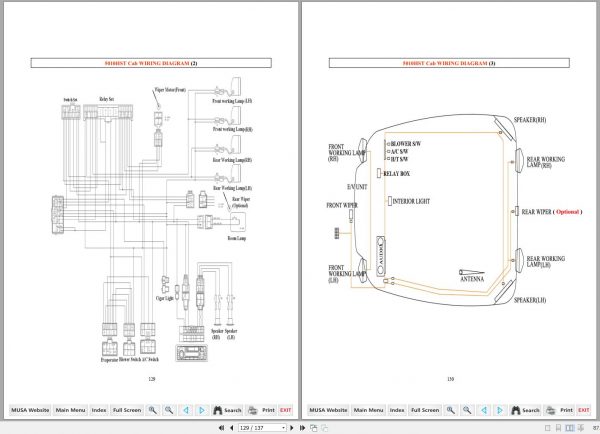This screenshot has width=600, height=434.
Task: Click the printer Print button on right page
Action: pos(559,410)
